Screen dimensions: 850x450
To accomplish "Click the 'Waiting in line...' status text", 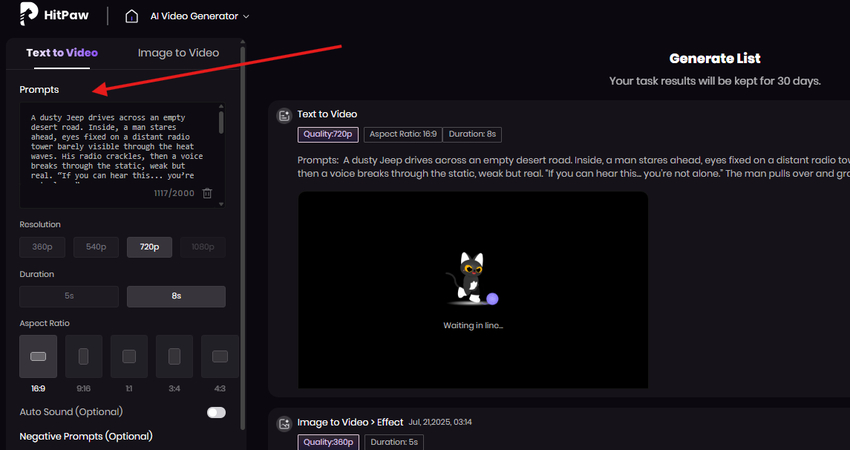I will pyautogui.click(x=473, y=326).
